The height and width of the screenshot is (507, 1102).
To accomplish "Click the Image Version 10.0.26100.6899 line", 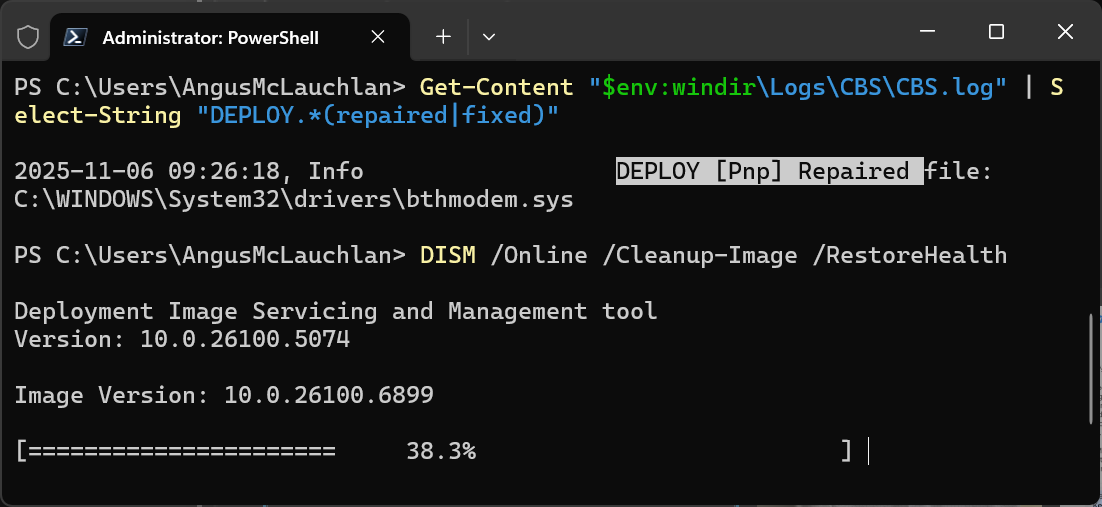I will [224, 395].
